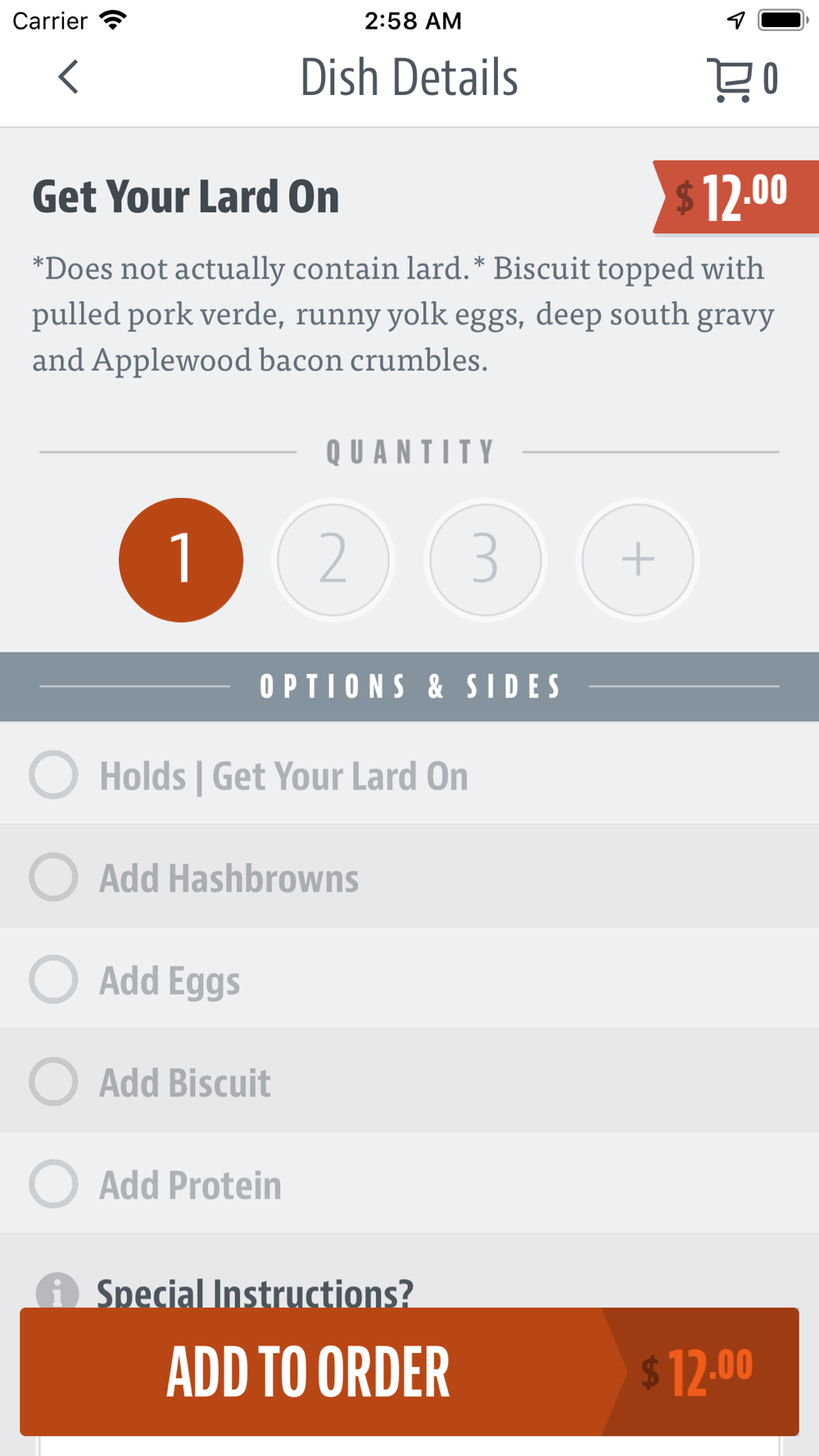819x1456 pixels.
Task: Tap the Dish Details title
Action: click(x=409, y=78)
